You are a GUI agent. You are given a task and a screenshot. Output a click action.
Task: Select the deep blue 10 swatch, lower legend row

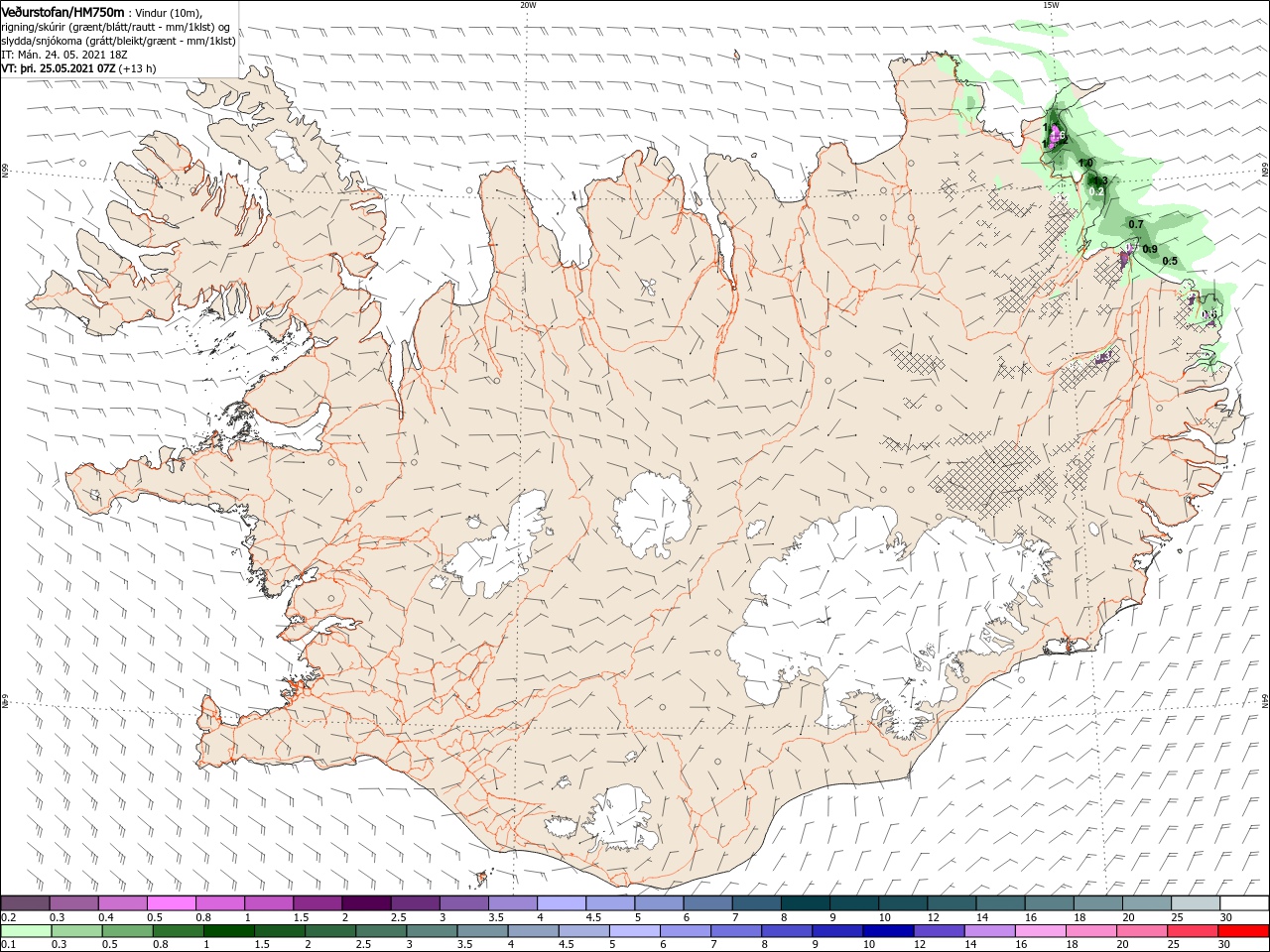tap(888, 931)
